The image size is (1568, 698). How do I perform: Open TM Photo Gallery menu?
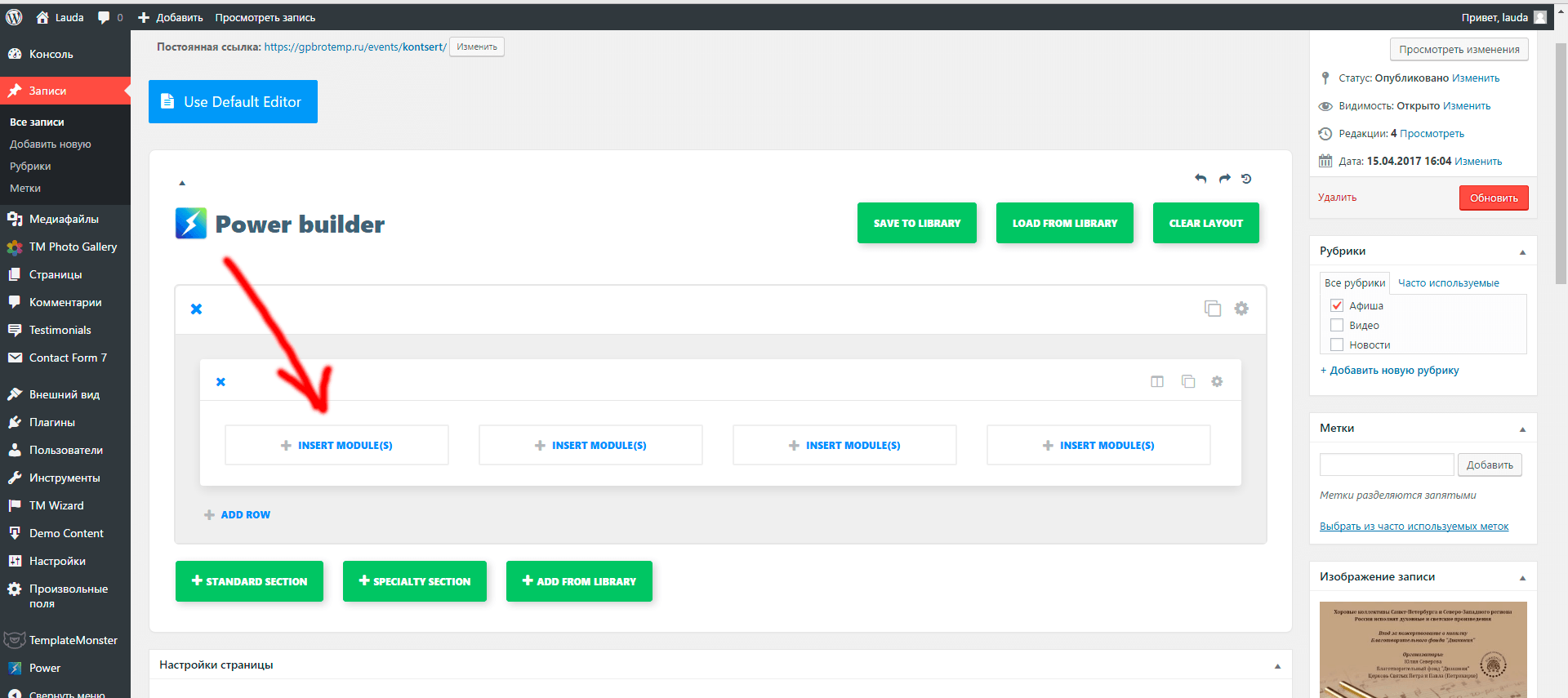65,247
